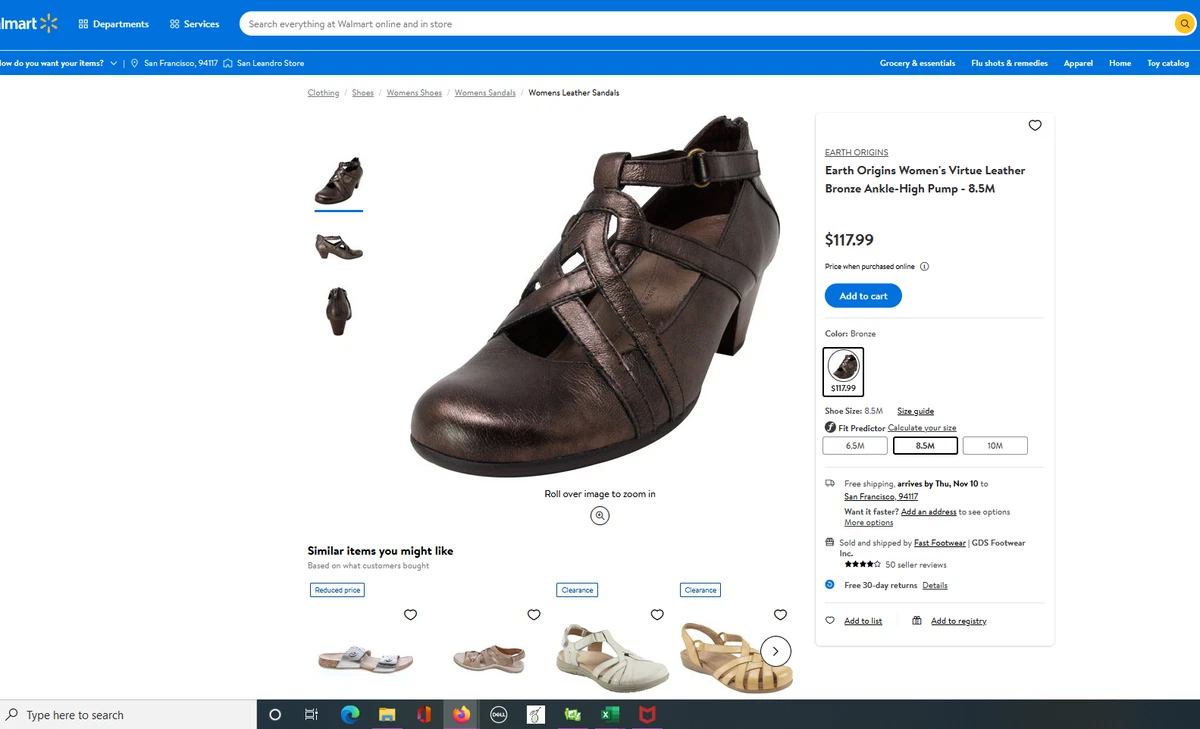Open Excel from taskbar
The width and height of the screenshot is (1200, 729).
610,715
